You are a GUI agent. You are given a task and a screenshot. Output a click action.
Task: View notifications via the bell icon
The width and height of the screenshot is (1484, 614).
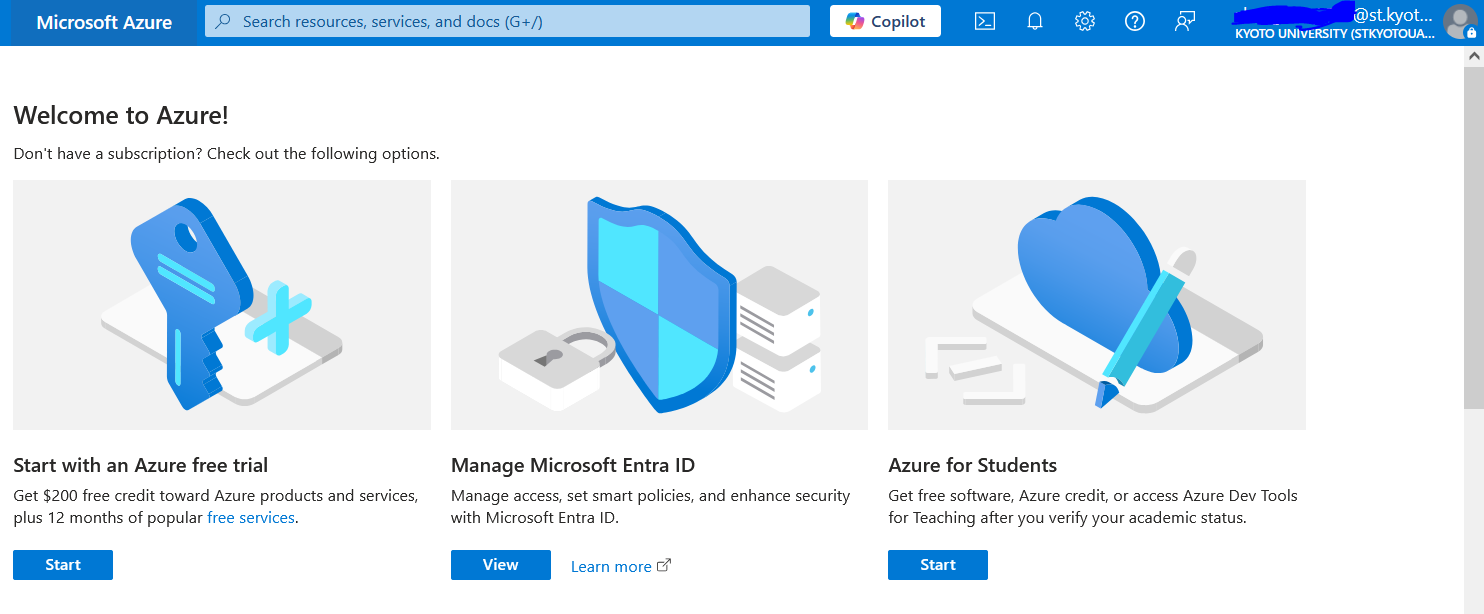[1034, 21]
